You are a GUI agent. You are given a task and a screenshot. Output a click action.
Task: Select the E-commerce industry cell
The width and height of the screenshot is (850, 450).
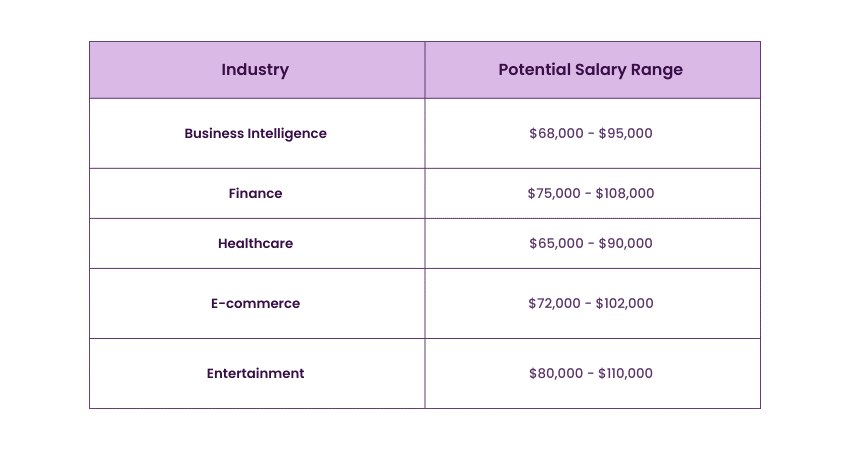[x=255, y=303]
